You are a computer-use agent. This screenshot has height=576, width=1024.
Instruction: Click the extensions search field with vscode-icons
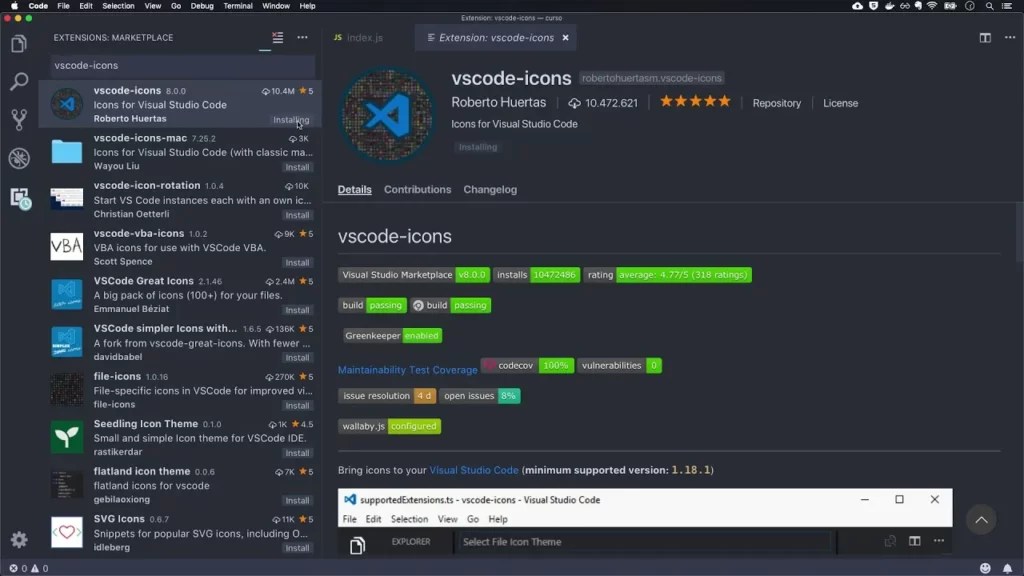coord(183,65)
